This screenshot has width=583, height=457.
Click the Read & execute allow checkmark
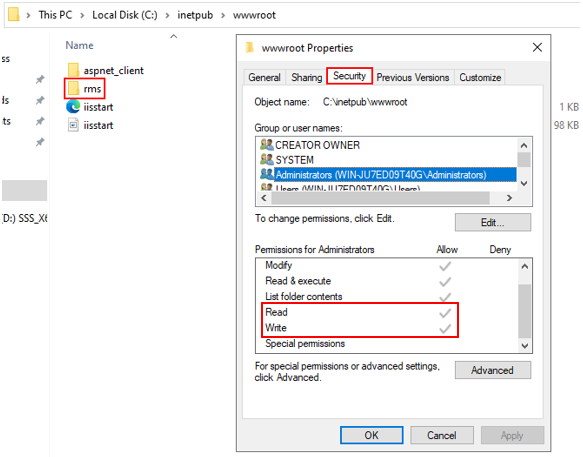pos(445,282)
